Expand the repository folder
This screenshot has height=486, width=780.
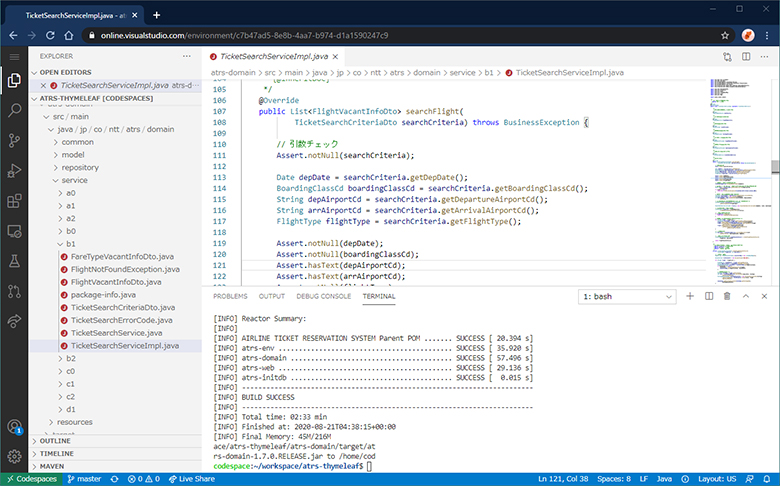click(80, 168)
